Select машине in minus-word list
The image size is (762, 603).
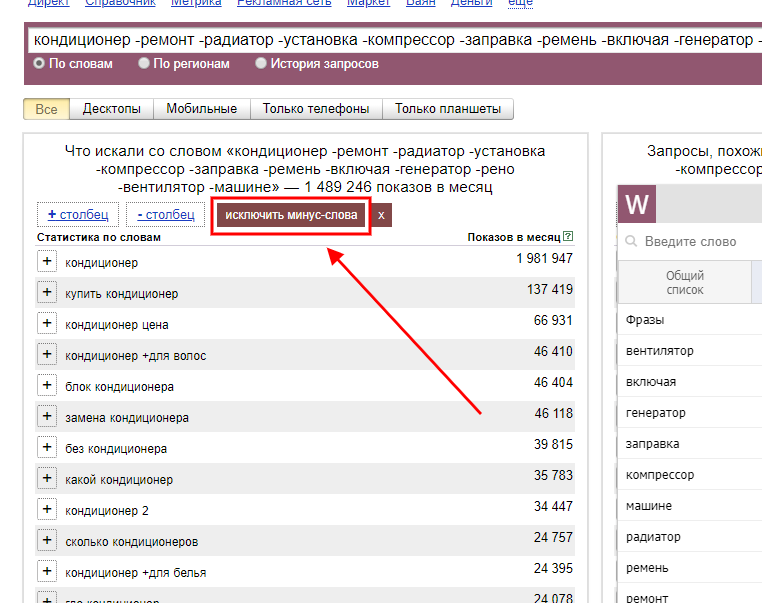pyautogui.click(x=690, y=506)
